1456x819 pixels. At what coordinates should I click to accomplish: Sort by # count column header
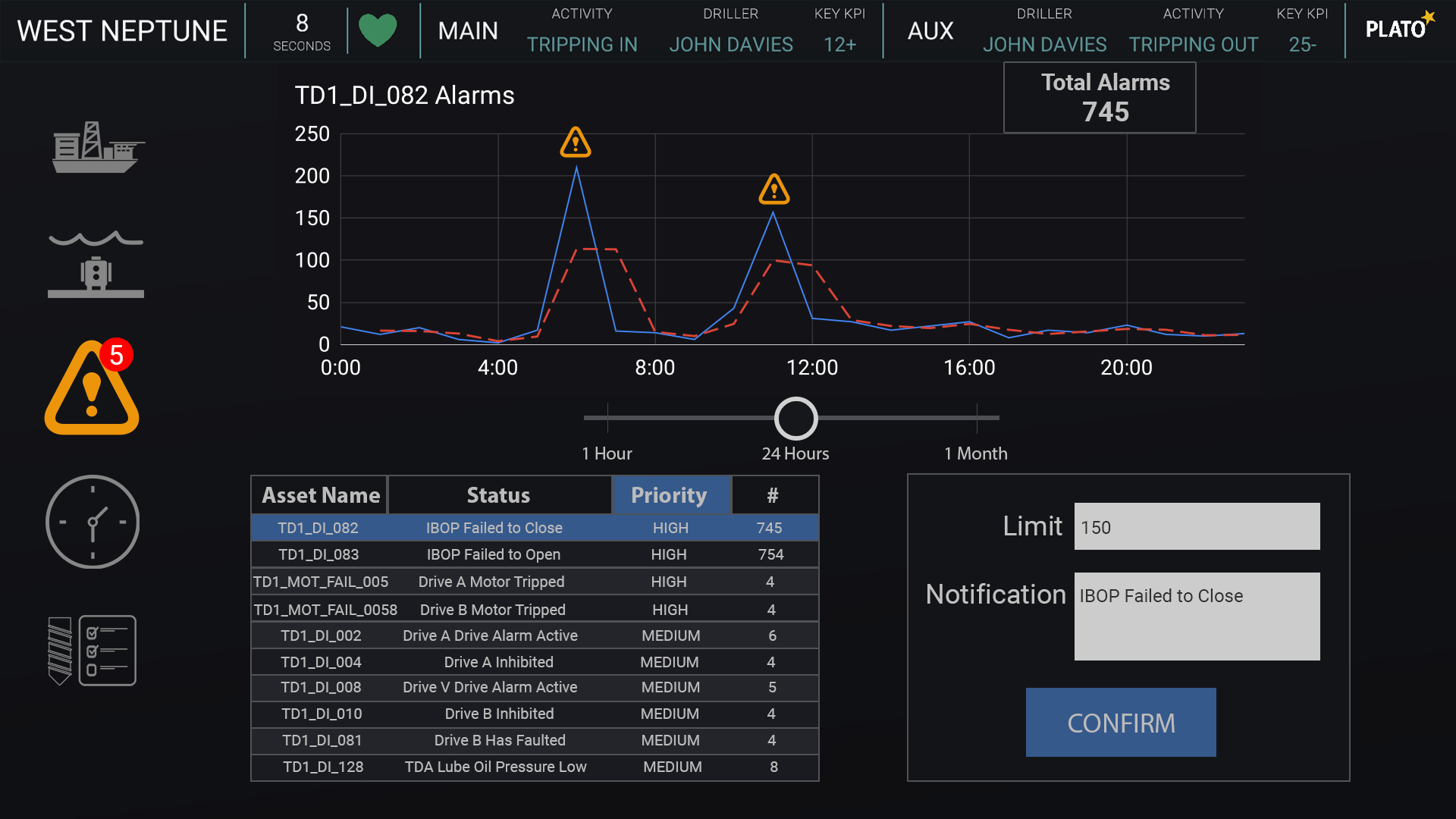pyautogui.click(x=773, y=495)
